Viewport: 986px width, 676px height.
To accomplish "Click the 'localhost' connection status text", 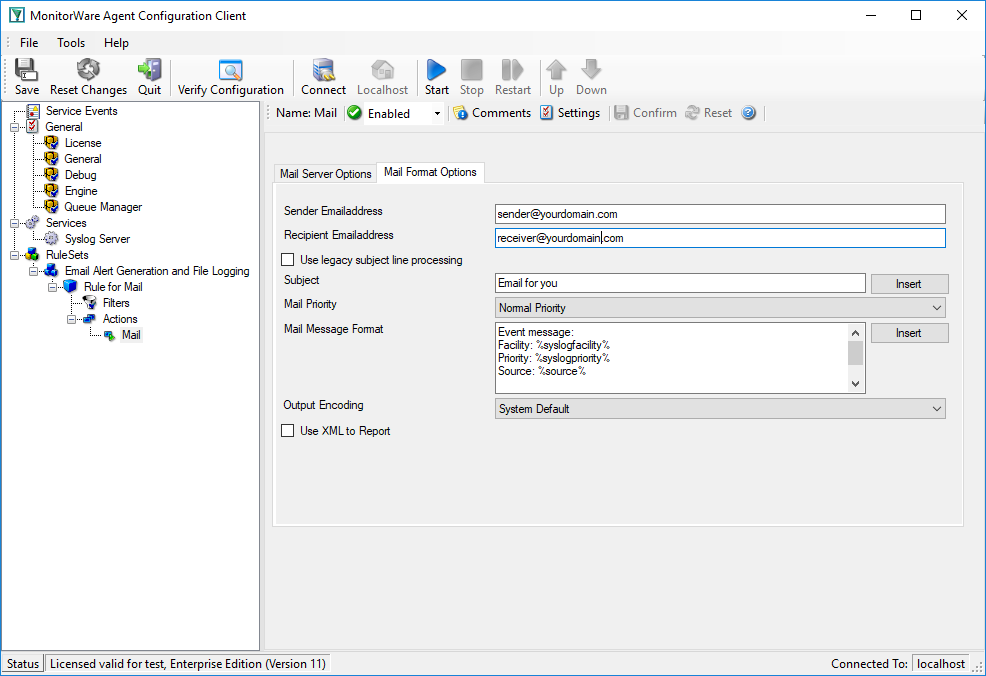I will tap(941, 664).
